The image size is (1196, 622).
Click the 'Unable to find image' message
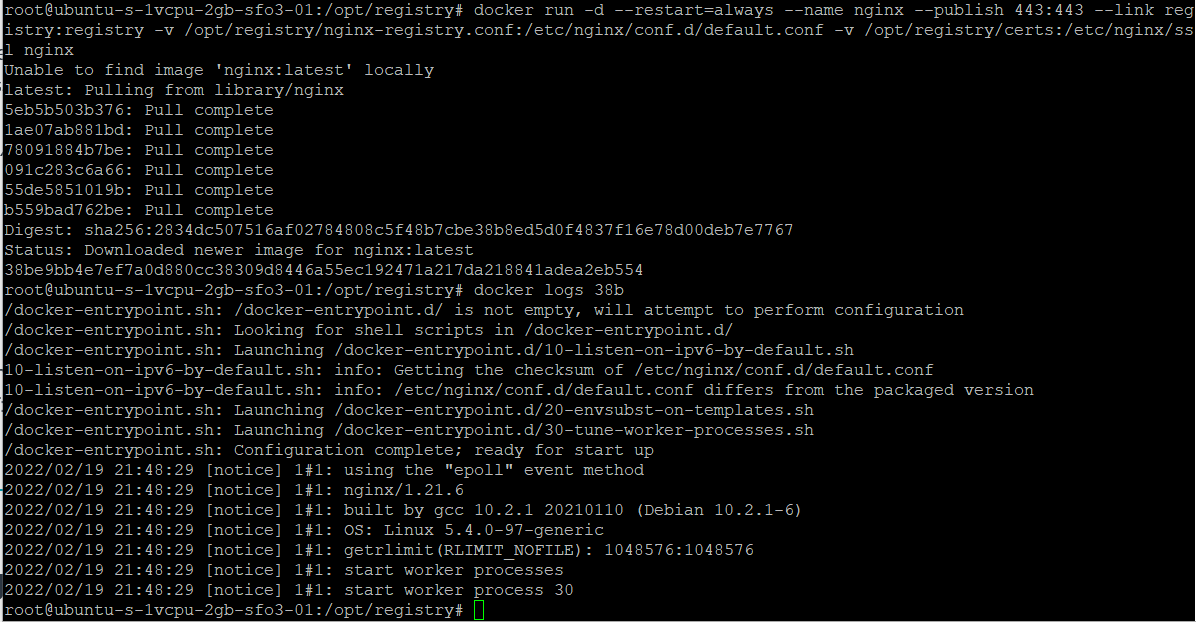(219, 70)
